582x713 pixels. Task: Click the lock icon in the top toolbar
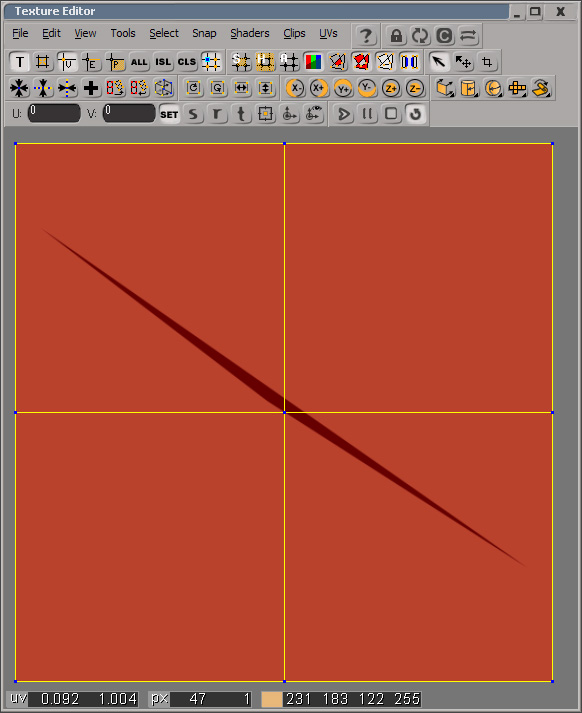point(396,35)
